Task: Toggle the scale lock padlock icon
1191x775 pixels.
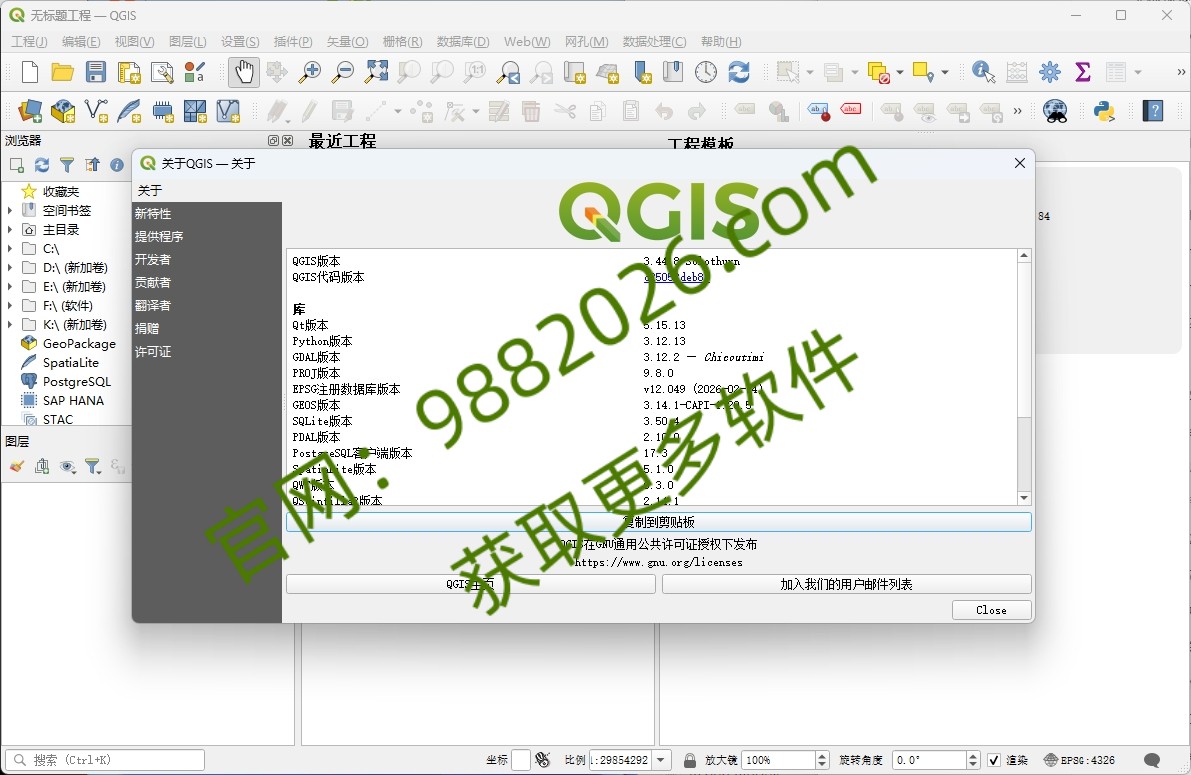Action: 690,760
